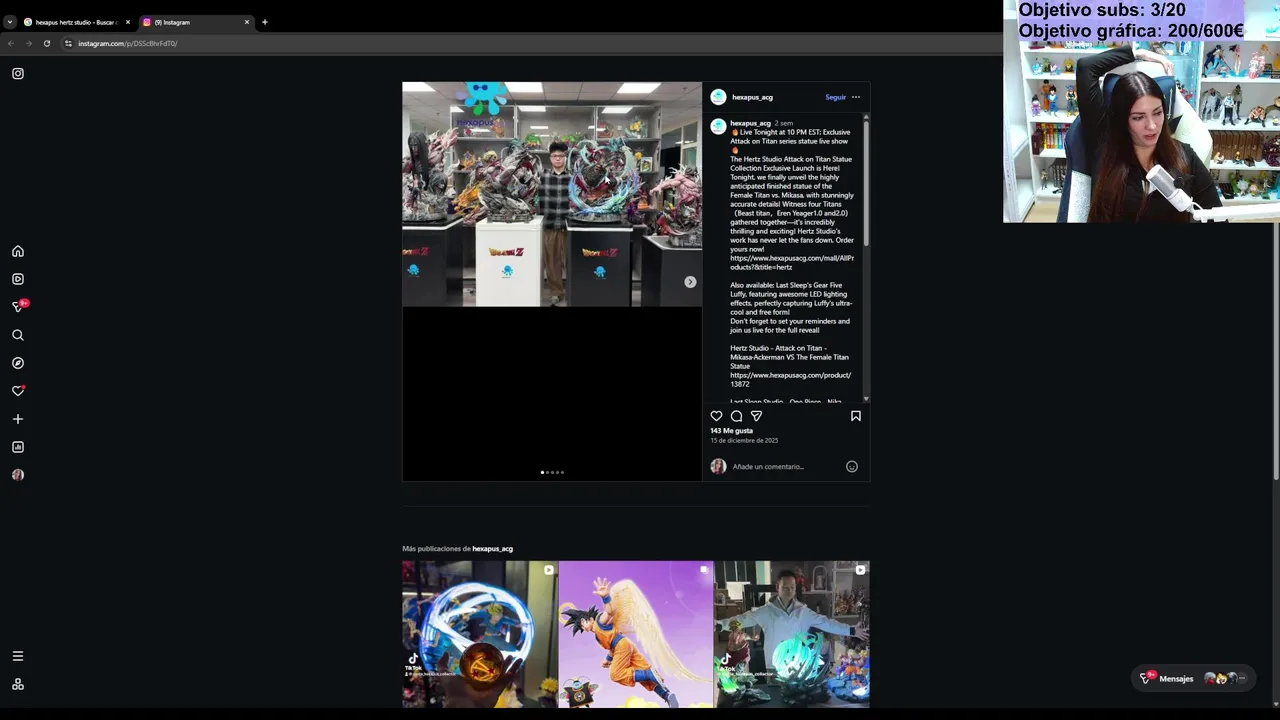Viewport: 1280px width, 720px height.
Task: Open the Search panel in the sidebar
Action: click(18, 335)
